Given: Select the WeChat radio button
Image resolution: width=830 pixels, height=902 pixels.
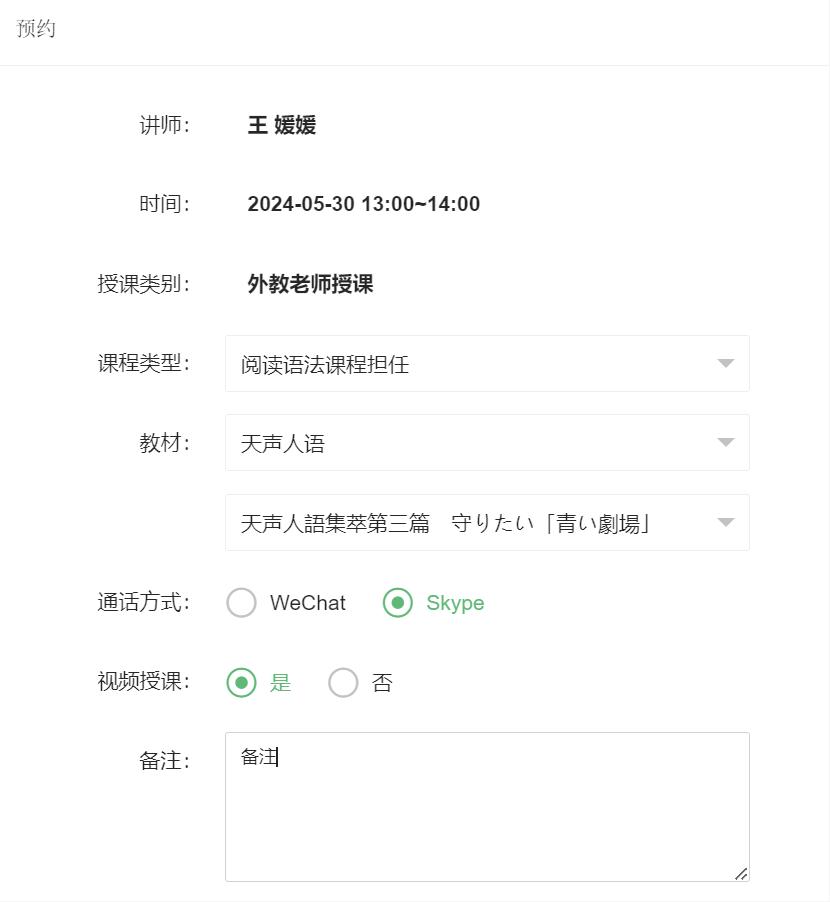Looking at the screenshot, I should tap(242, 603).
